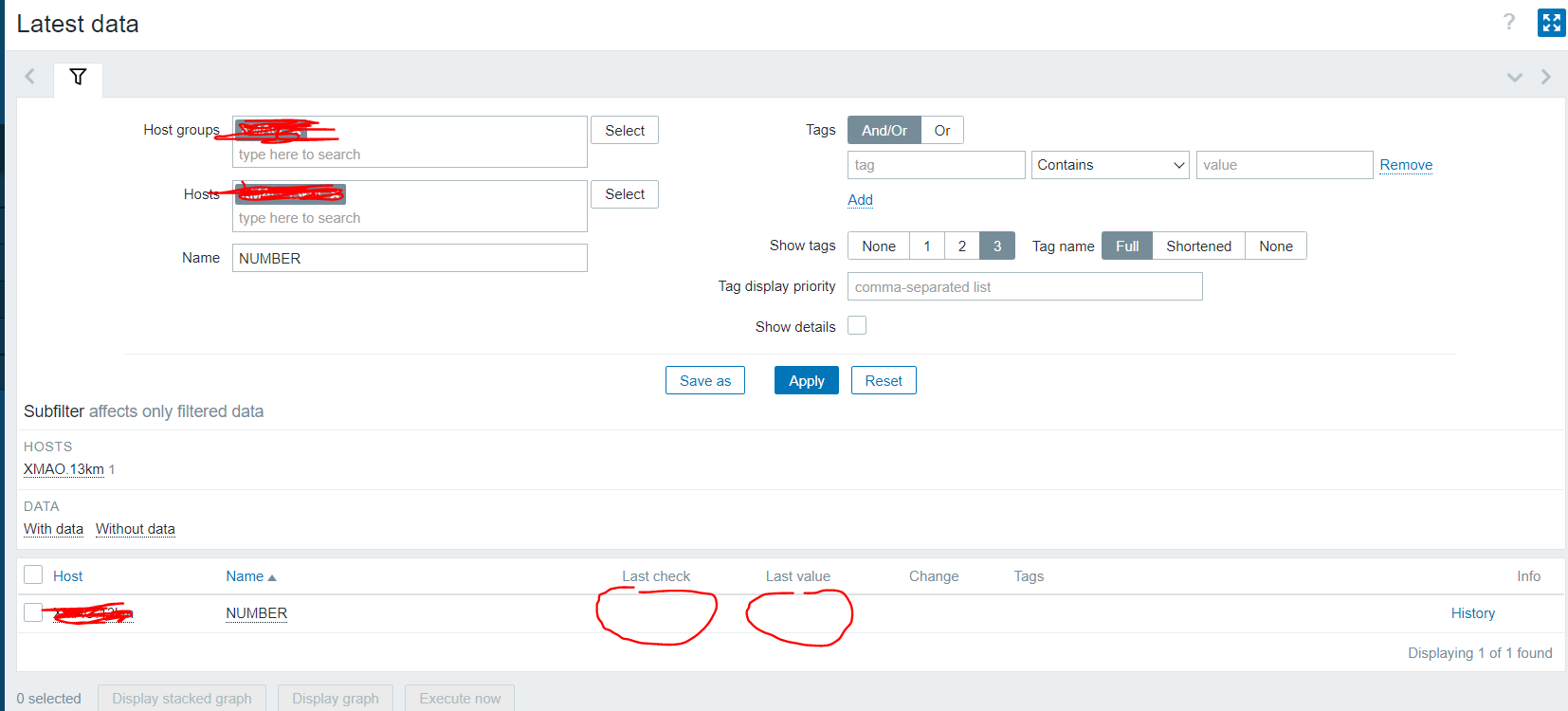Choose And/Or tag evaluation

pos(884,131)
